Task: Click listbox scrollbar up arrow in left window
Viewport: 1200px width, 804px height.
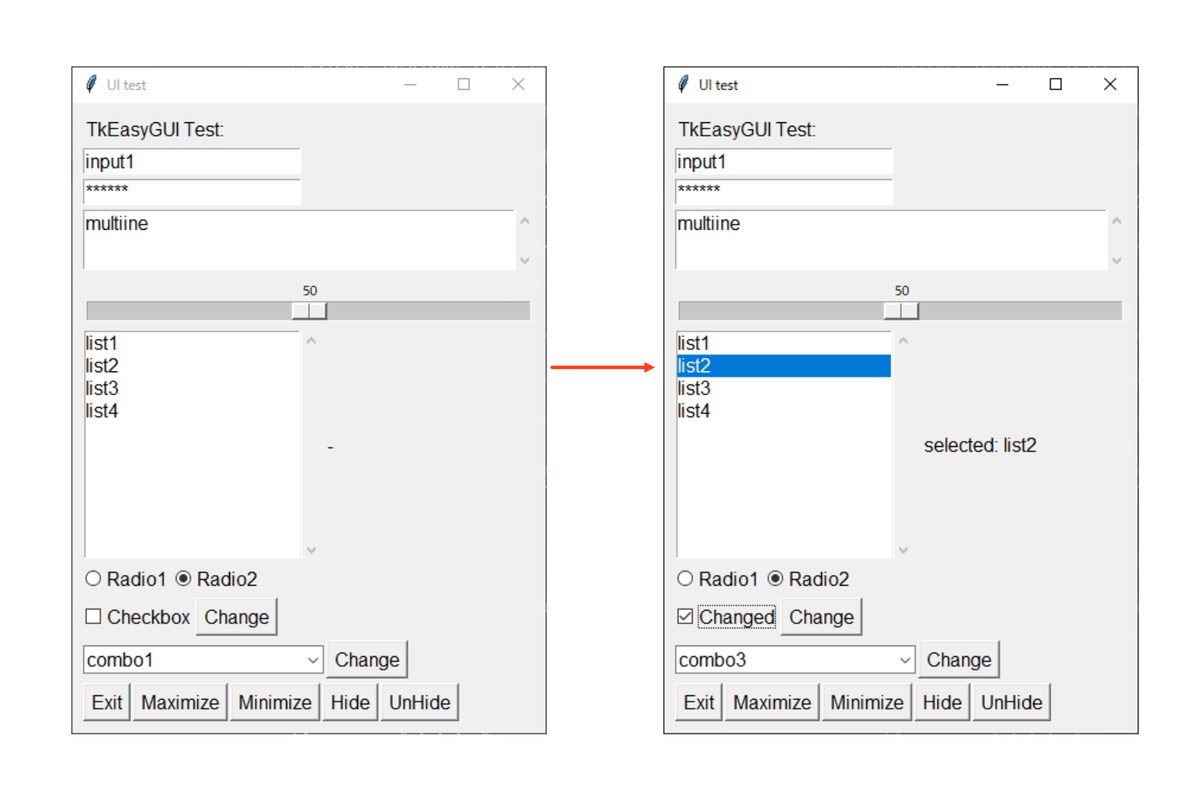Action: coord(311,342)
